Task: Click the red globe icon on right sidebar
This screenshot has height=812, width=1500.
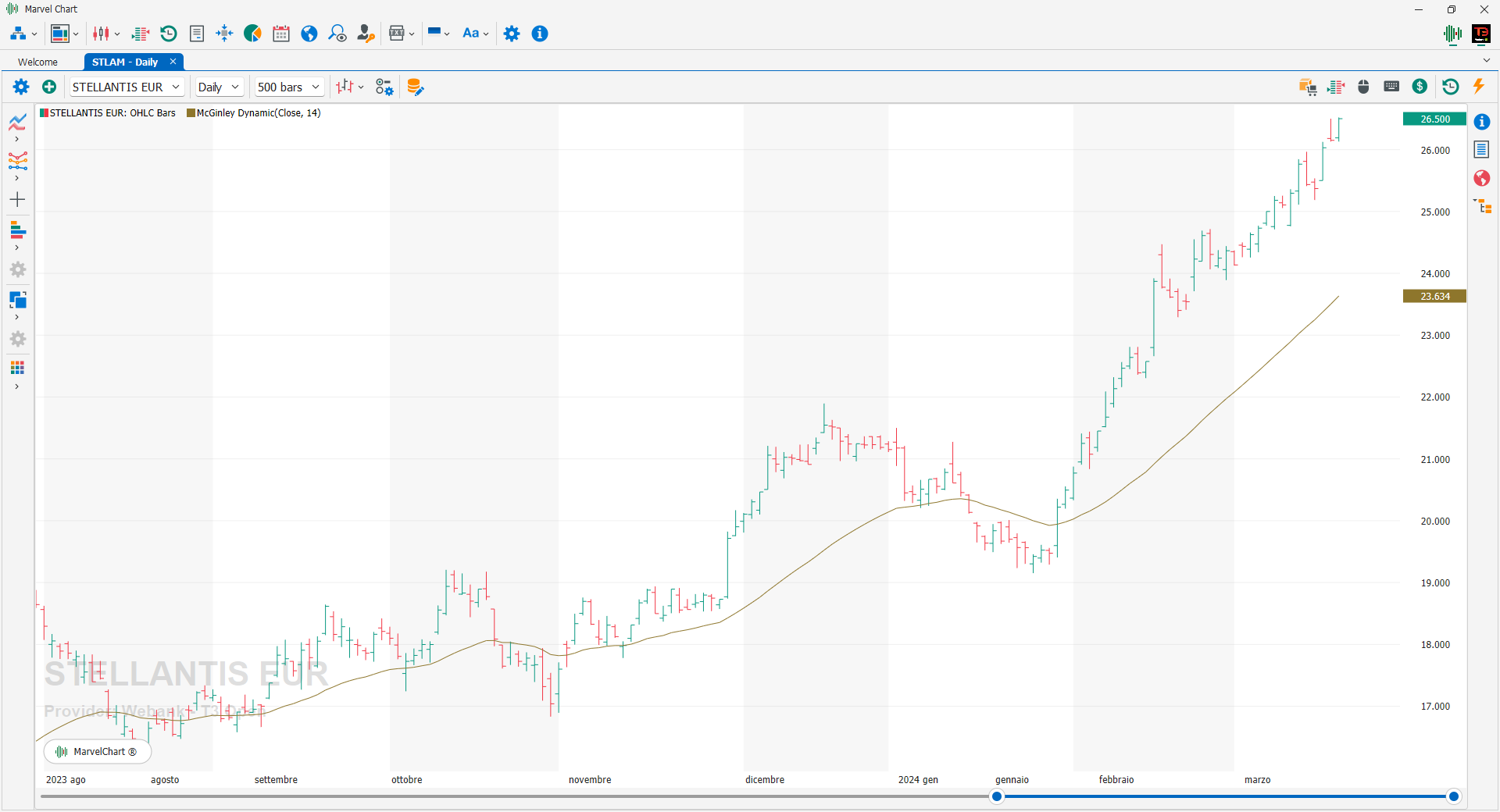Action: tap(1482, 178)
